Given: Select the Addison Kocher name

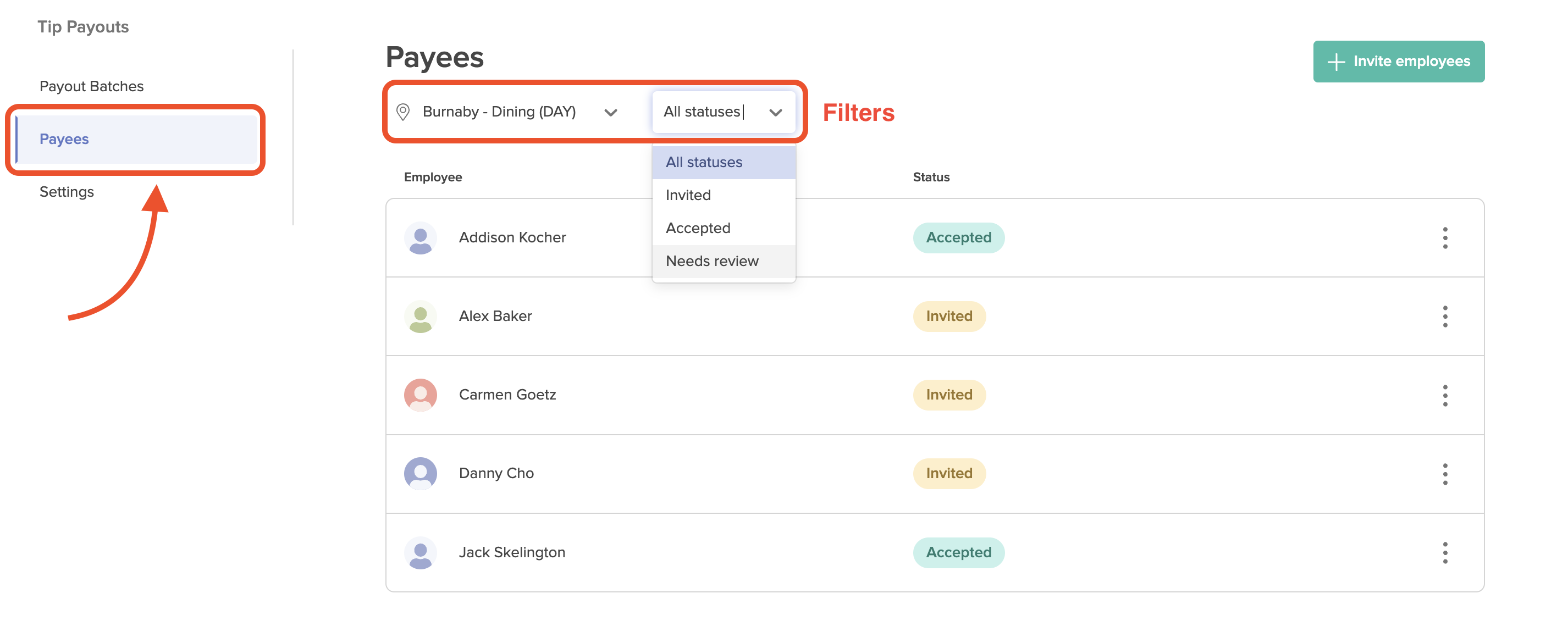Looking at the screenshot, I should coord(512,238).
